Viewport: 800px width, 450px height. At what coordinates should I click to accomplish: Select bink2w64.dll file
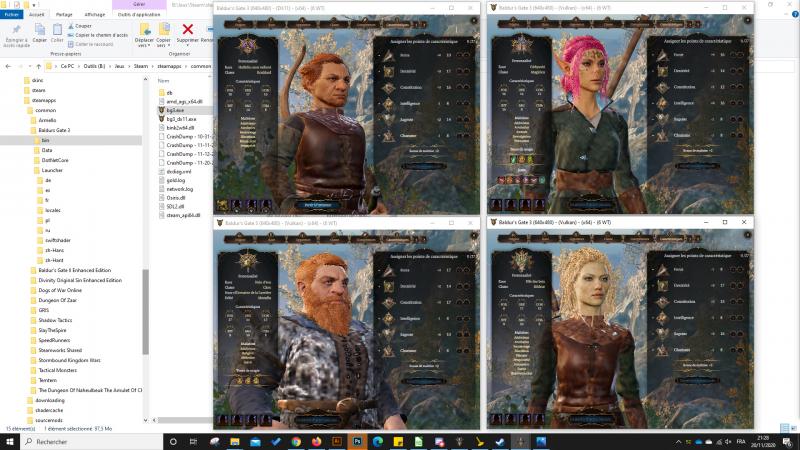[180, 128]
